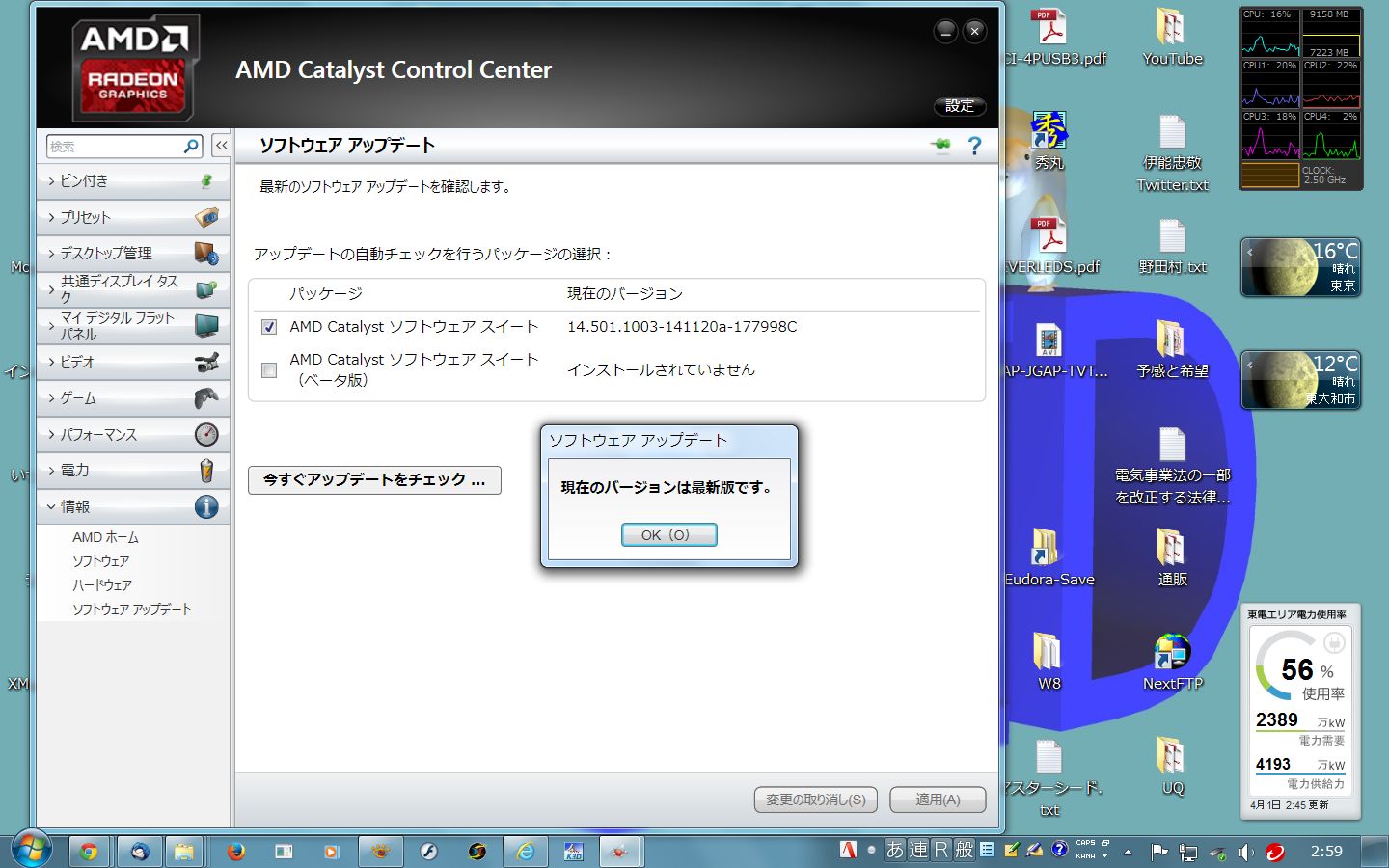Image resolution: width=1389 pixels, height=868 pixels.
Task: Expand マイ デジタル フラット パネル category
Action: pos(133,326)
